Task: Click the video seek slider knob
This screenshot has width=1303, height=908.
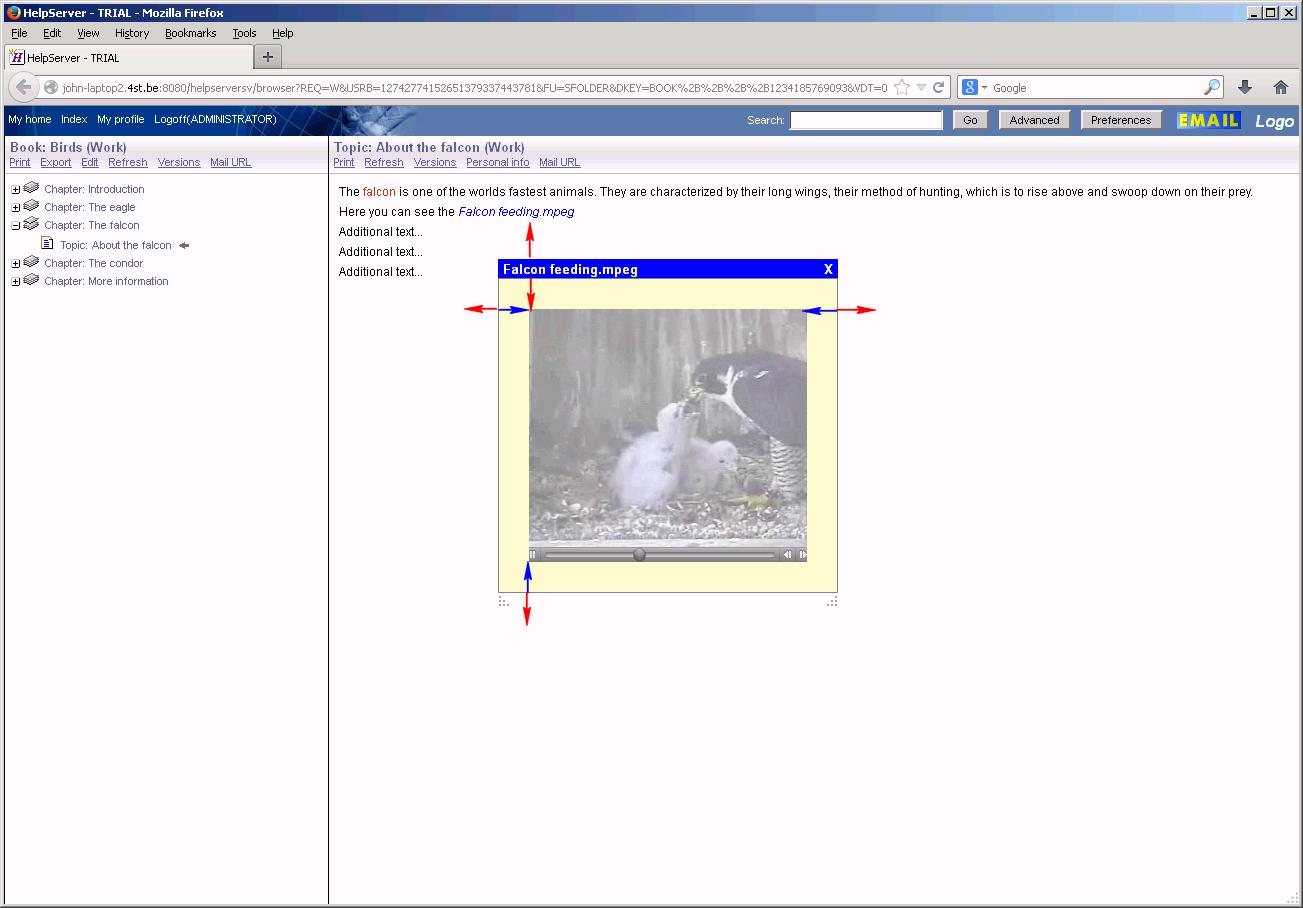Action: point(639,555)
